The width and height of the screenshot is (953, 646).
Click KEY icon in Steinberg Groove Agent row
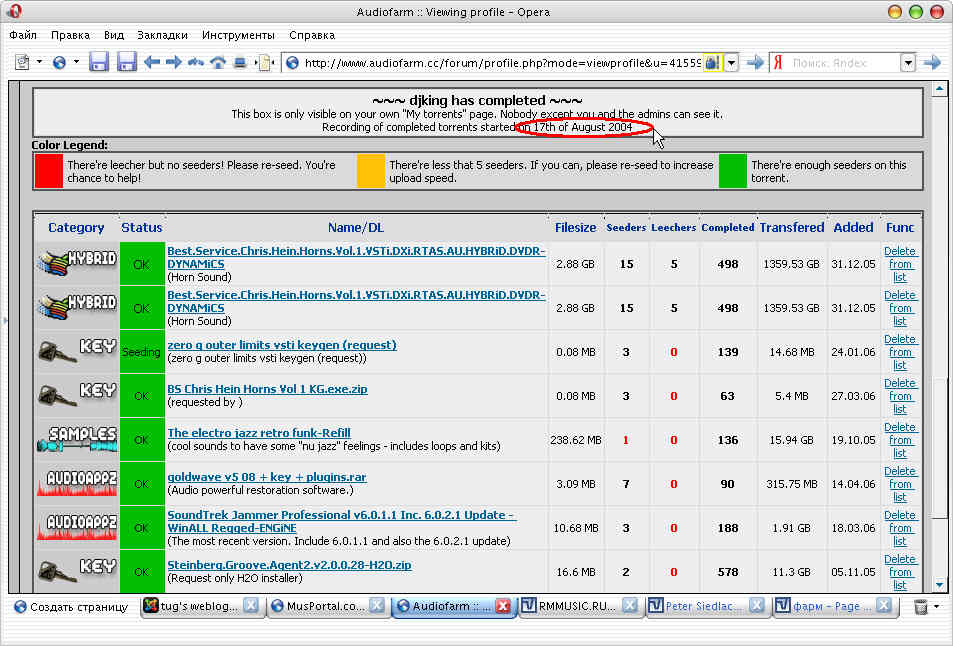(77, 572)
